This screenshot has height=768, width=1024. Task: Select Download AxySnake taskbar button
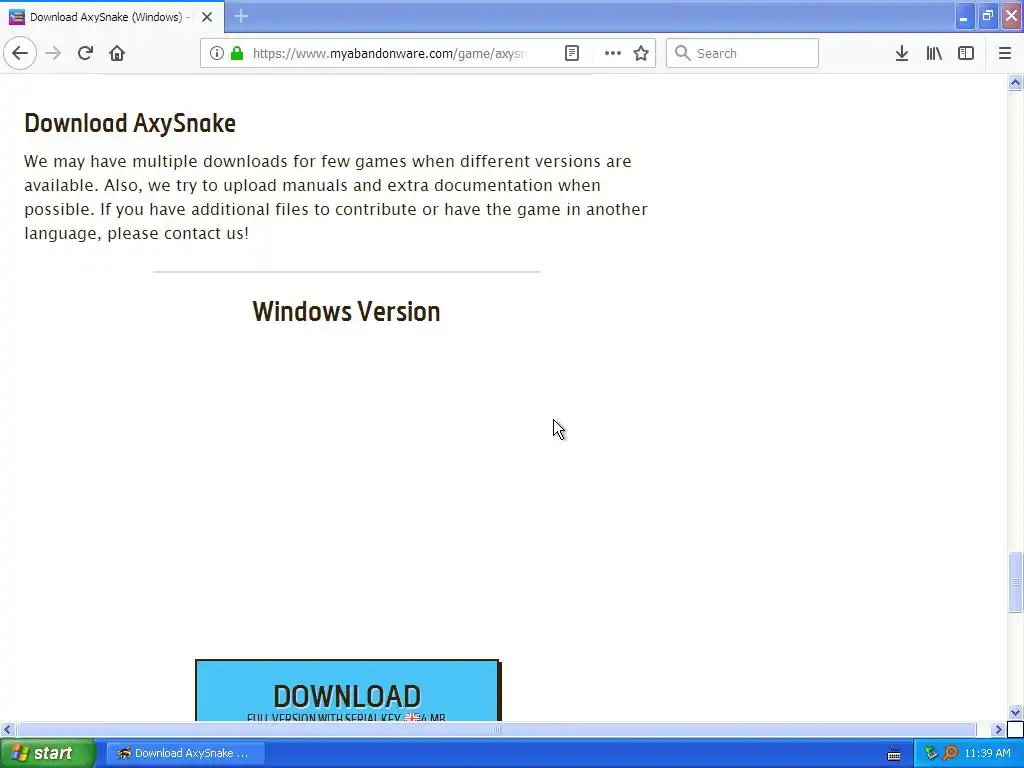[185, 753]
